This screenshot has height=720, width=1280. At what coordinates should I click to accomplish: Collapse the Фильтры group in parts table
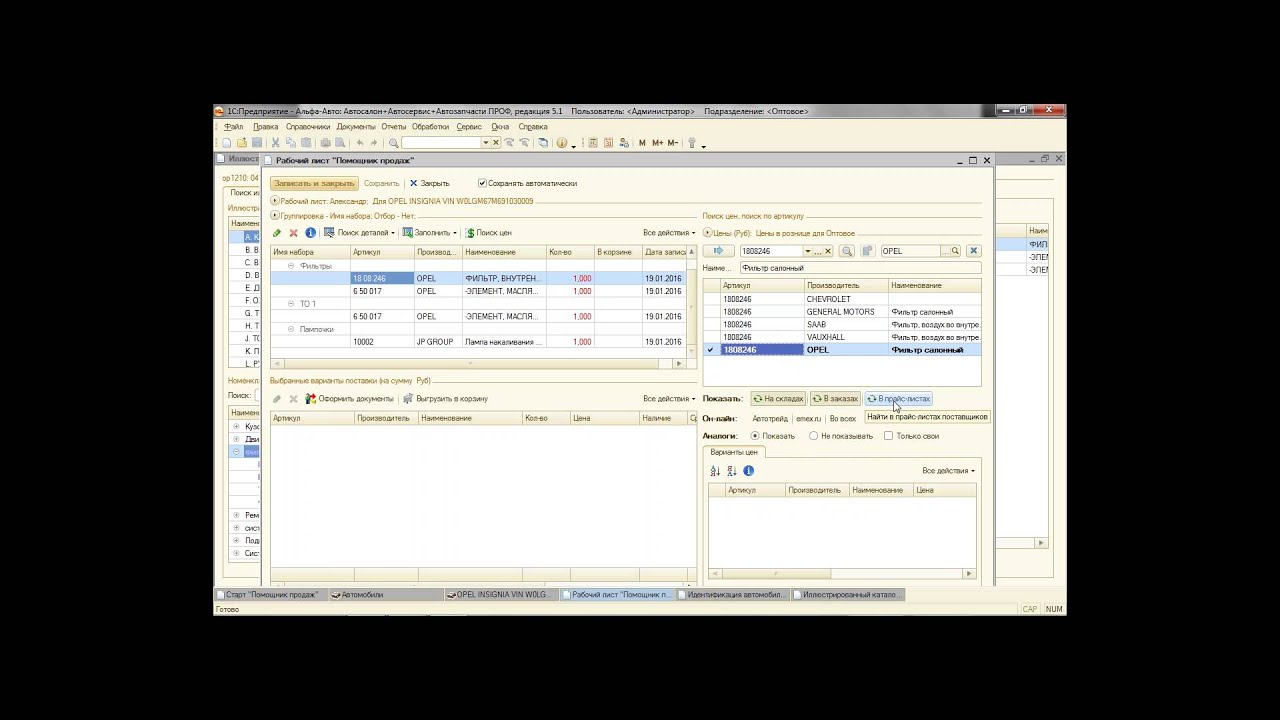pyautogui.click(x=291, y=266)
